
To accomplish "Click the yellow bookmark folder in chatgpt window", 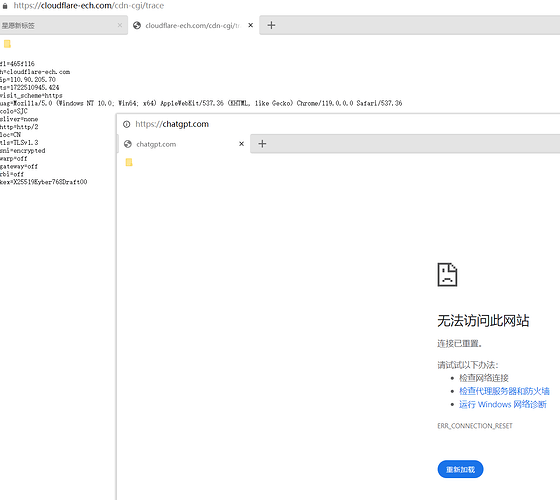I will (129, 162).
